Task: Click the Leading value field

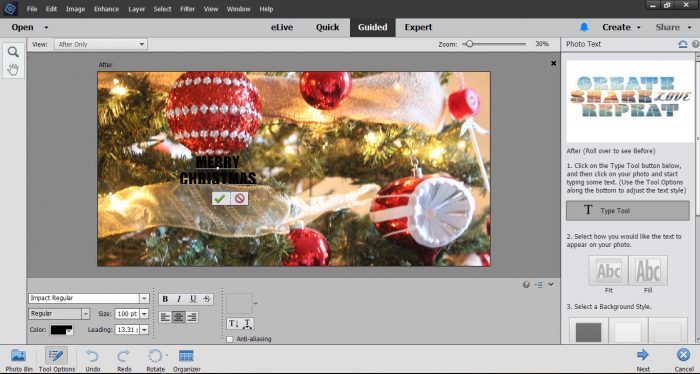Action: pos(127,330)
